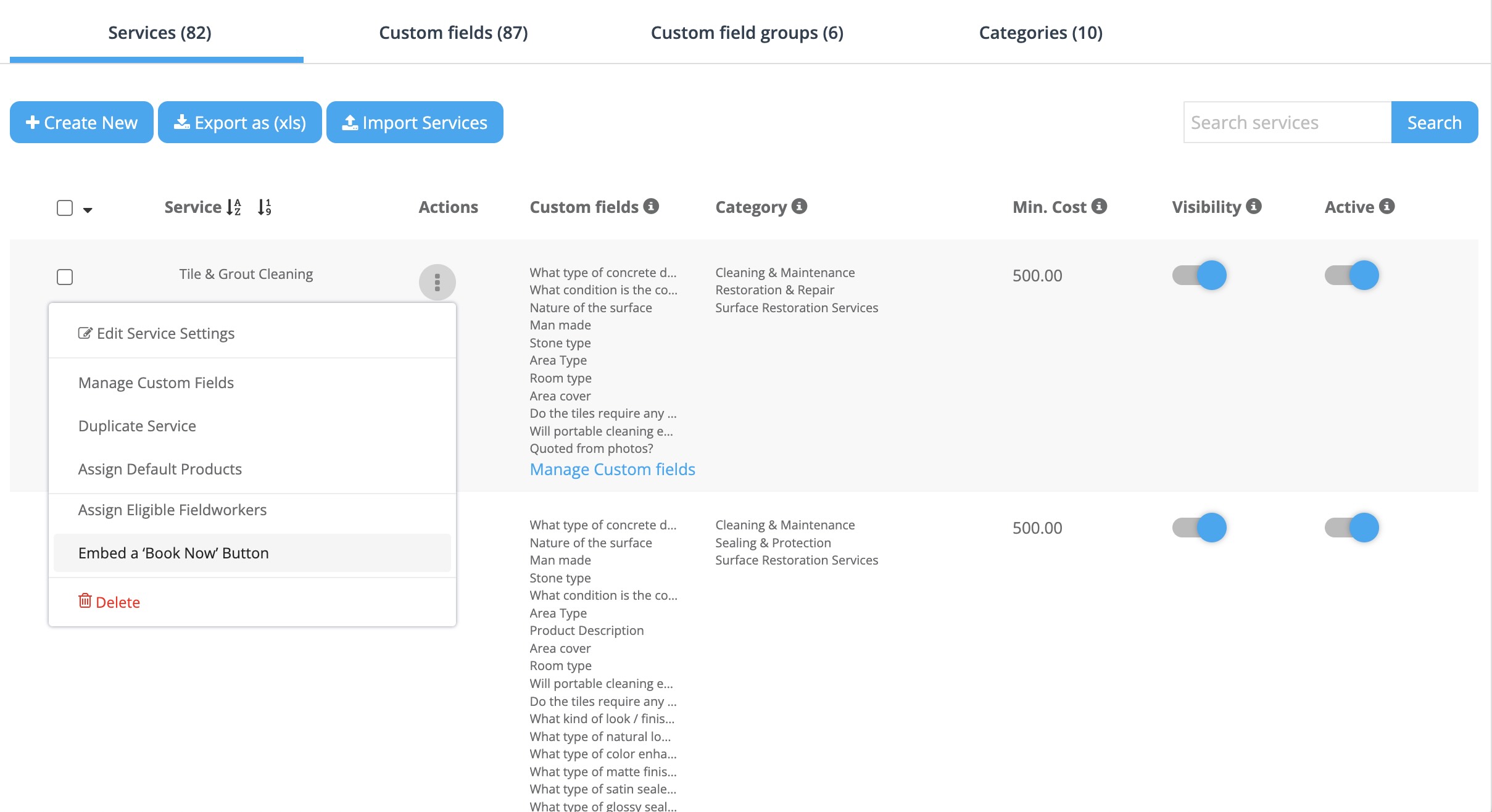The height and width of the screenshot is (812, 1492).
Task: Click the plus icon on Create New
Action: pyautogui.click(x=32, y=122)
